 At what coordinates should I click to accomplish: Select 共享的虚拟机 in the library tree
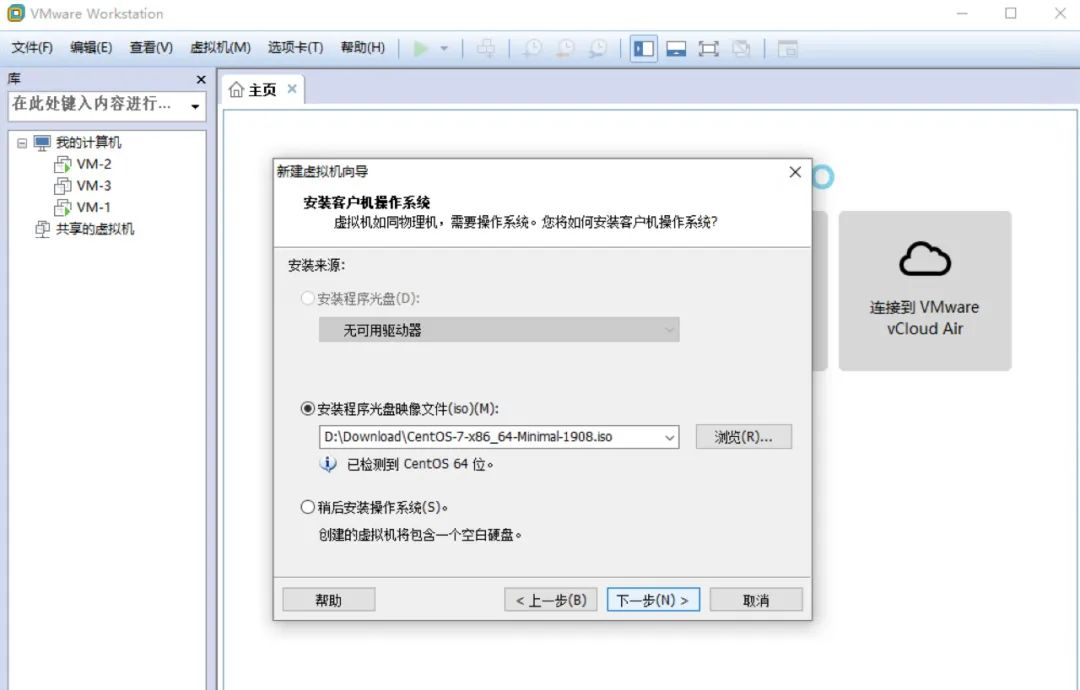(x=95, y=229)
